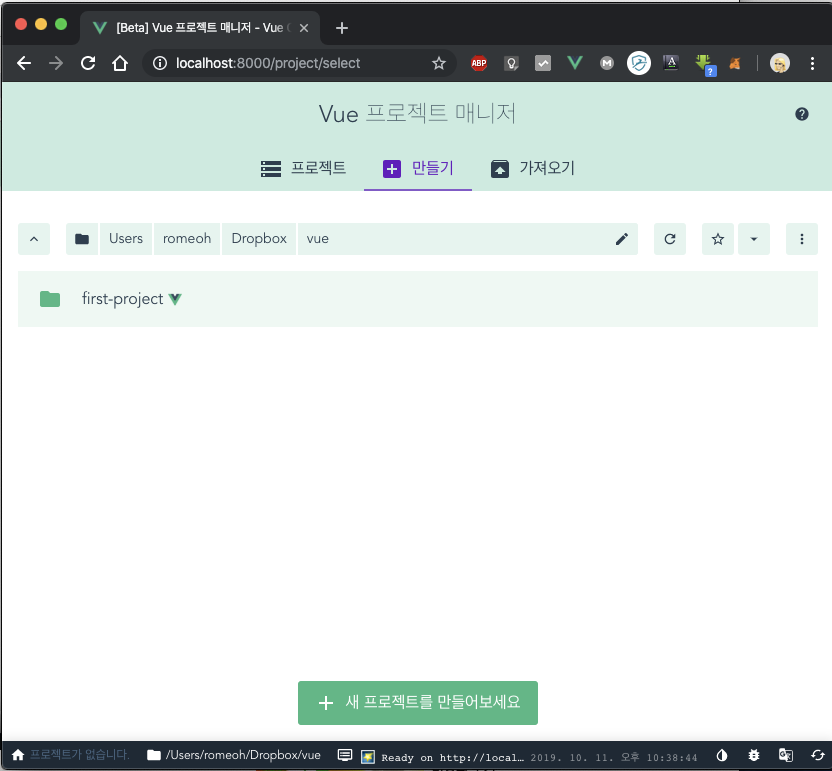Click the site info icon in address bar

160,63
